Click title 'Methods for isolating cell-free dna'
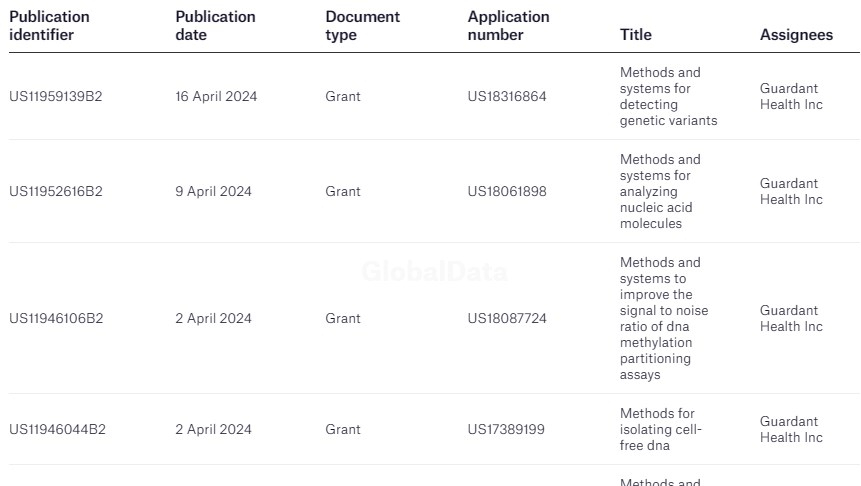This screenshot has width=861, height=486. [660, 430]
